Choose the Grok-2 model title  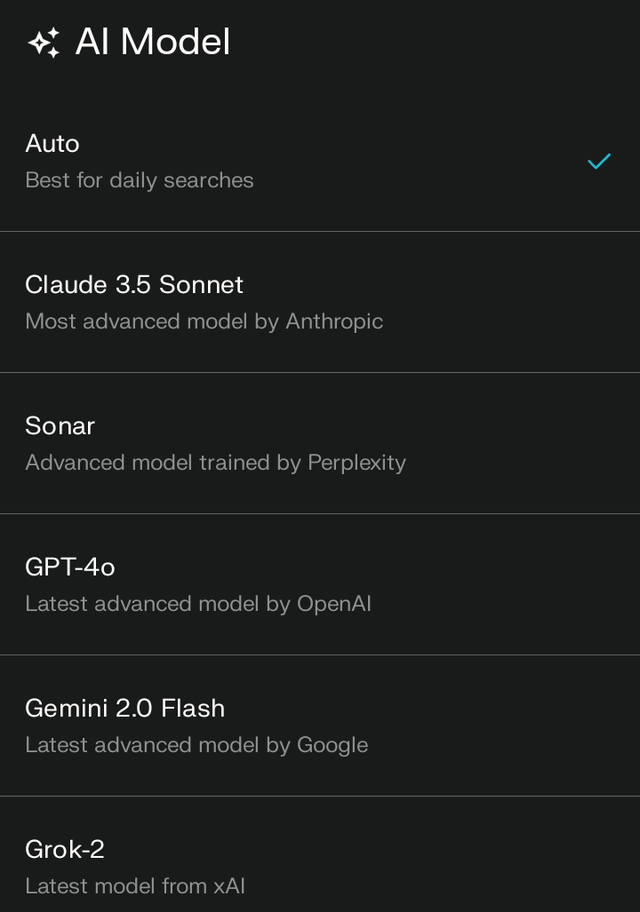coord(65,850)
